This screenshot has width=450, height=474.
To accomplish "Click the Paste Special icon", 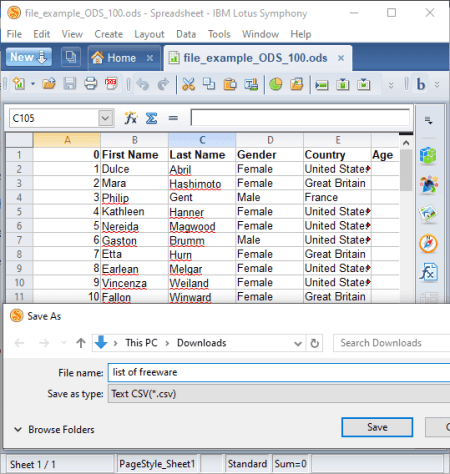I will [x=251, y=84].
